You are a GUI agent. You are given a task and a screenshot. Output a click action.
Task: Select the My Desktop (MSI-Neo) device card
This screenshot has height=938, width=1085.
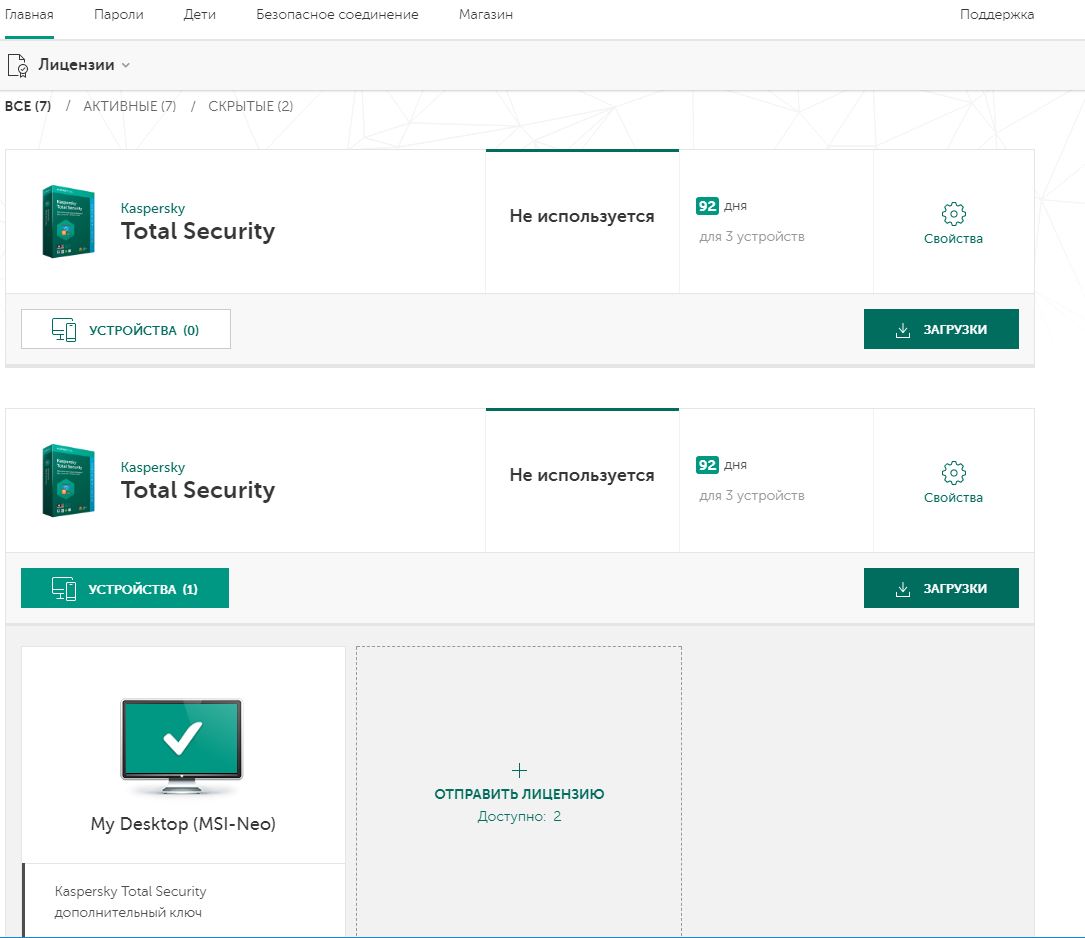coord(183,824)
